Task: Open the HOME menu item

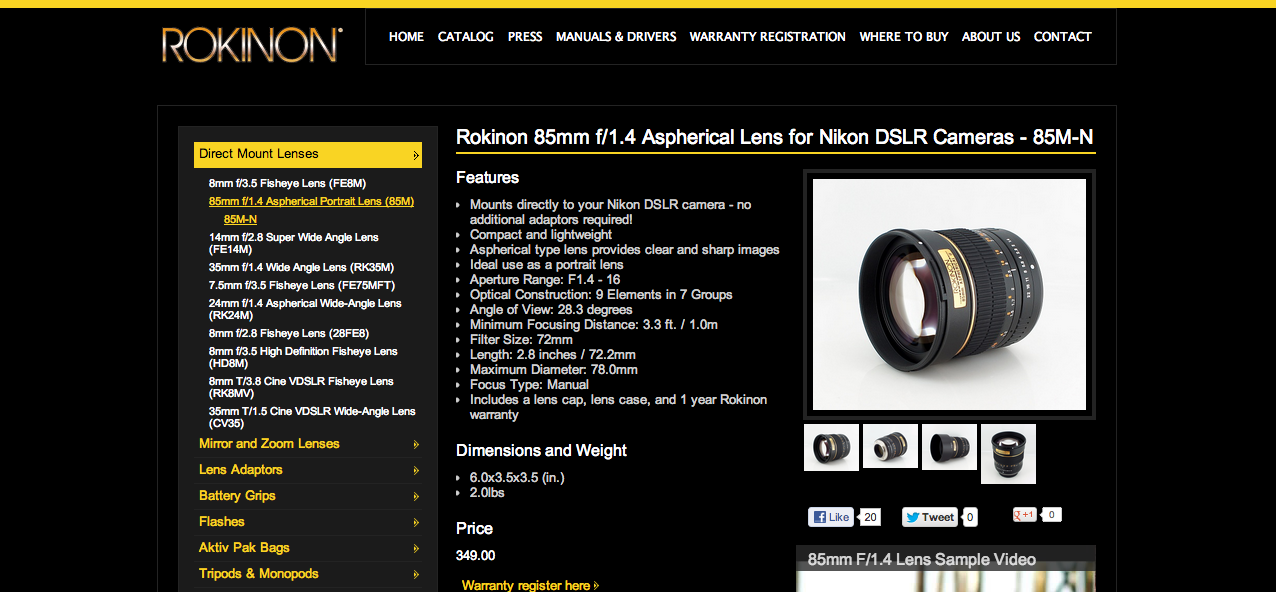Action: 406,36
